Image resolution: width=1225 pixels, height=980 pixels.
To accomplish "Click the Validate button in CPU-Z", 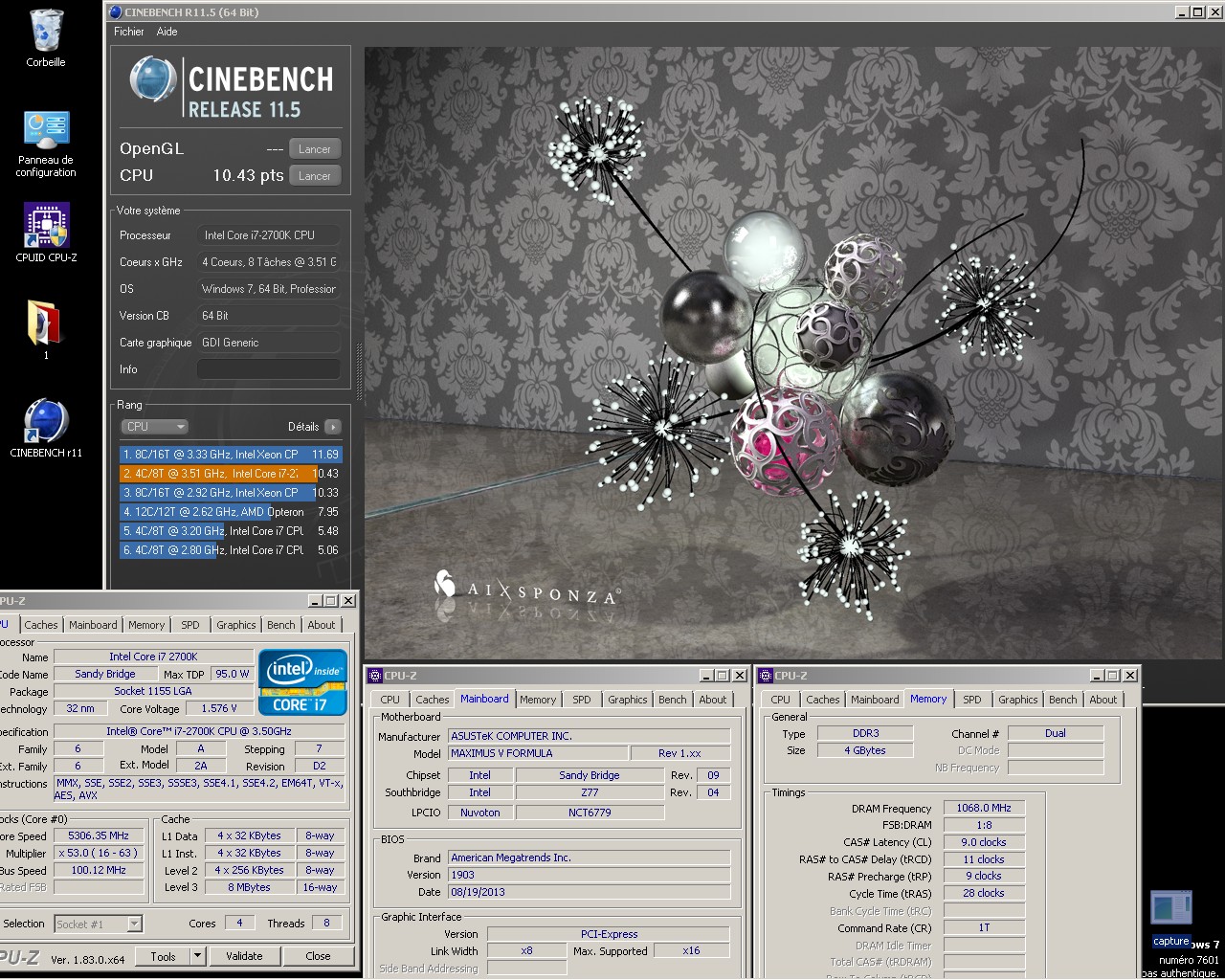I will (244, 956).
